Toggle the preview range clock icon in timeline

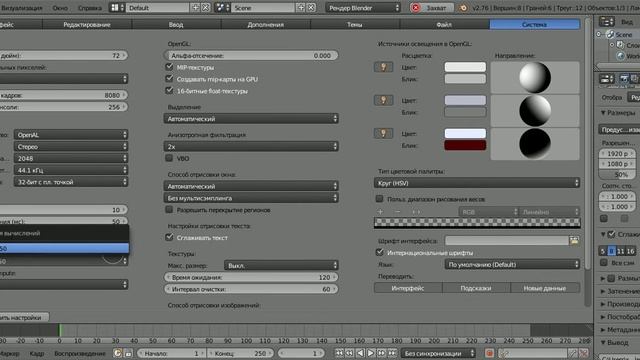point(117,353)
